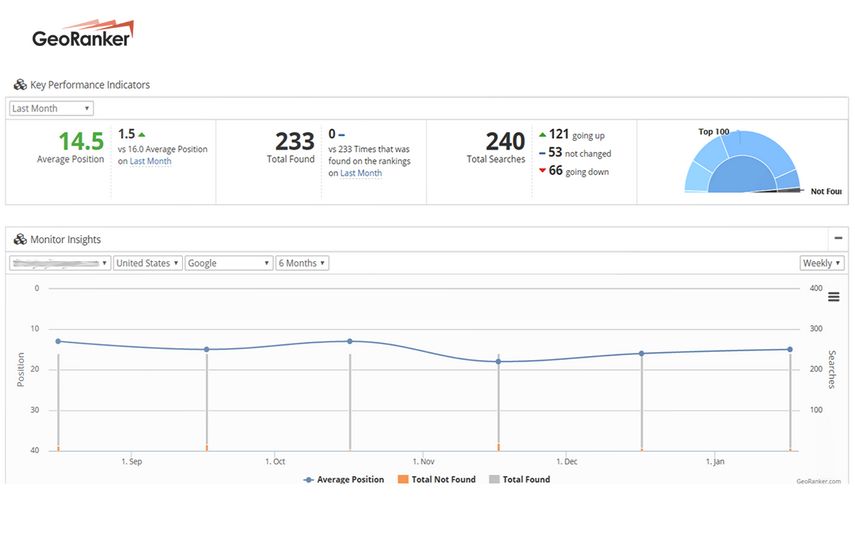Click the GeoRanker.com chart credit link
855x538 pixels.
point(818,481)
